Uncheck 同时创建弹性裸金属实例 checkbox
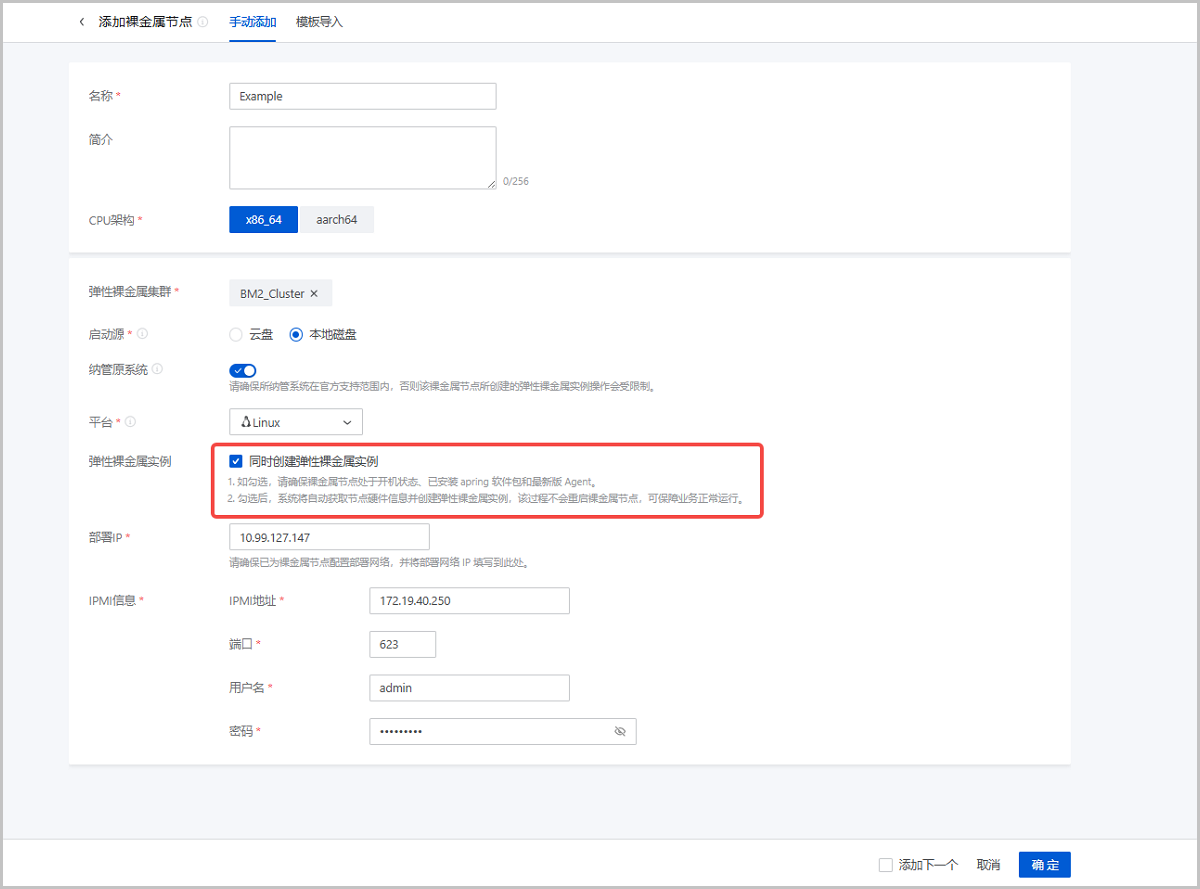 pos(236,461)
